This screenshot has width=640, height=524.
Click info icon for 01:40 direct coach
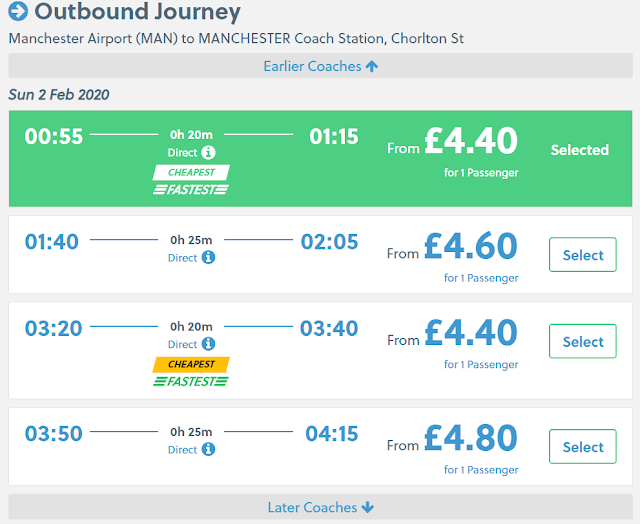pos(208,258)
